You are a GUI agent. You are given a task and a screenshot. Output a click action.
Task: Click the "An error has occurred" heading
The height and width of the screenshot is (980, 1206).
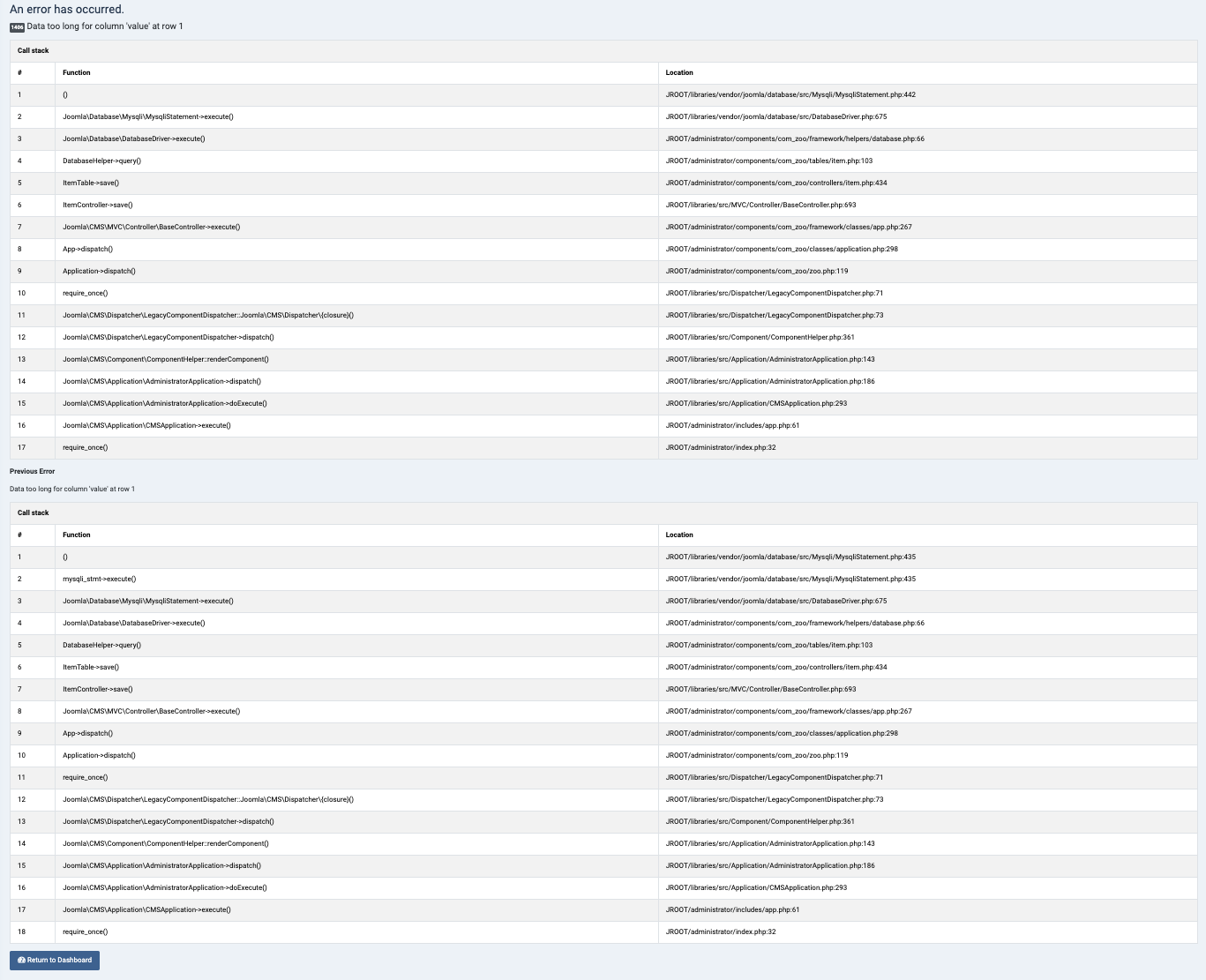(x=67, y=10)
